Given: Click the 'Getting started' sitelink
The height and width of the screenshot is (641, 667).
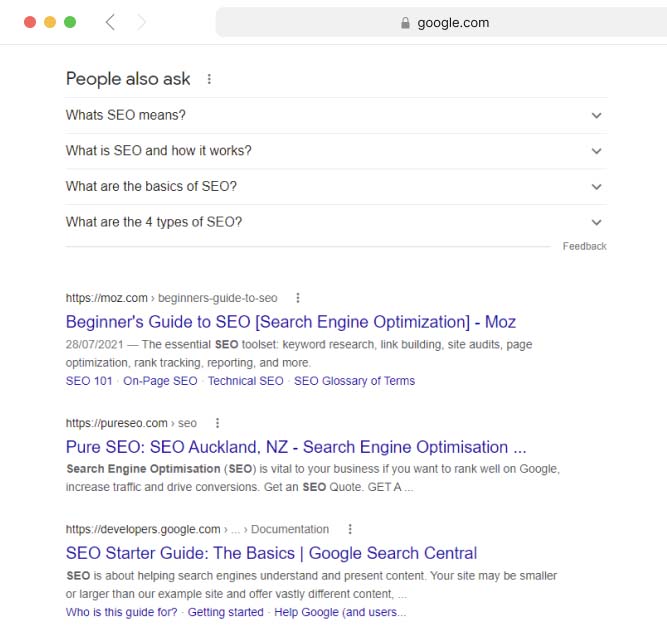Looking at the screenshot, I should click(225, 612).
